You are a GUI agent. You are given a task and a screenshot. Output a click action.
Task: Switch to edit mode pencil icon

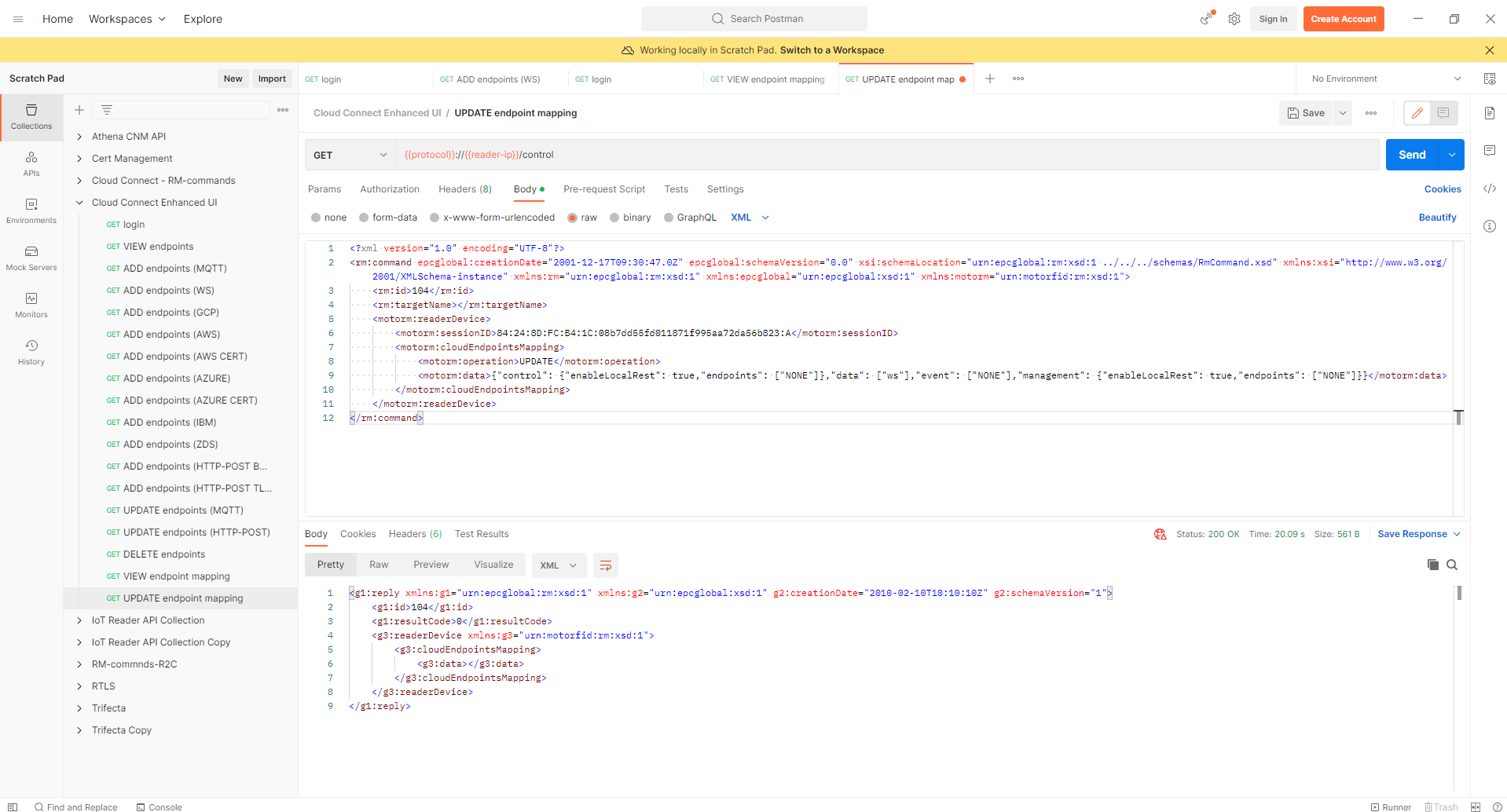1417,113
